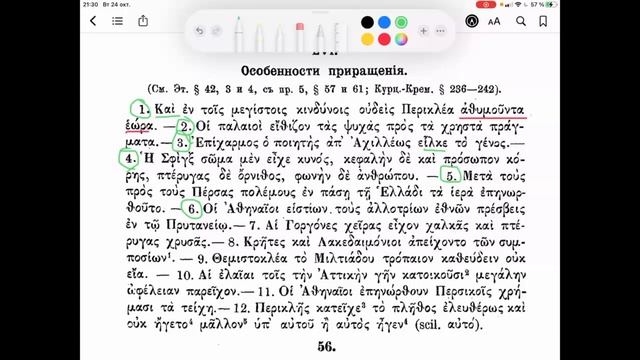Tap the heading "Особенности приращенія."
Screen dimensions: 640x360
click(324, 71)
